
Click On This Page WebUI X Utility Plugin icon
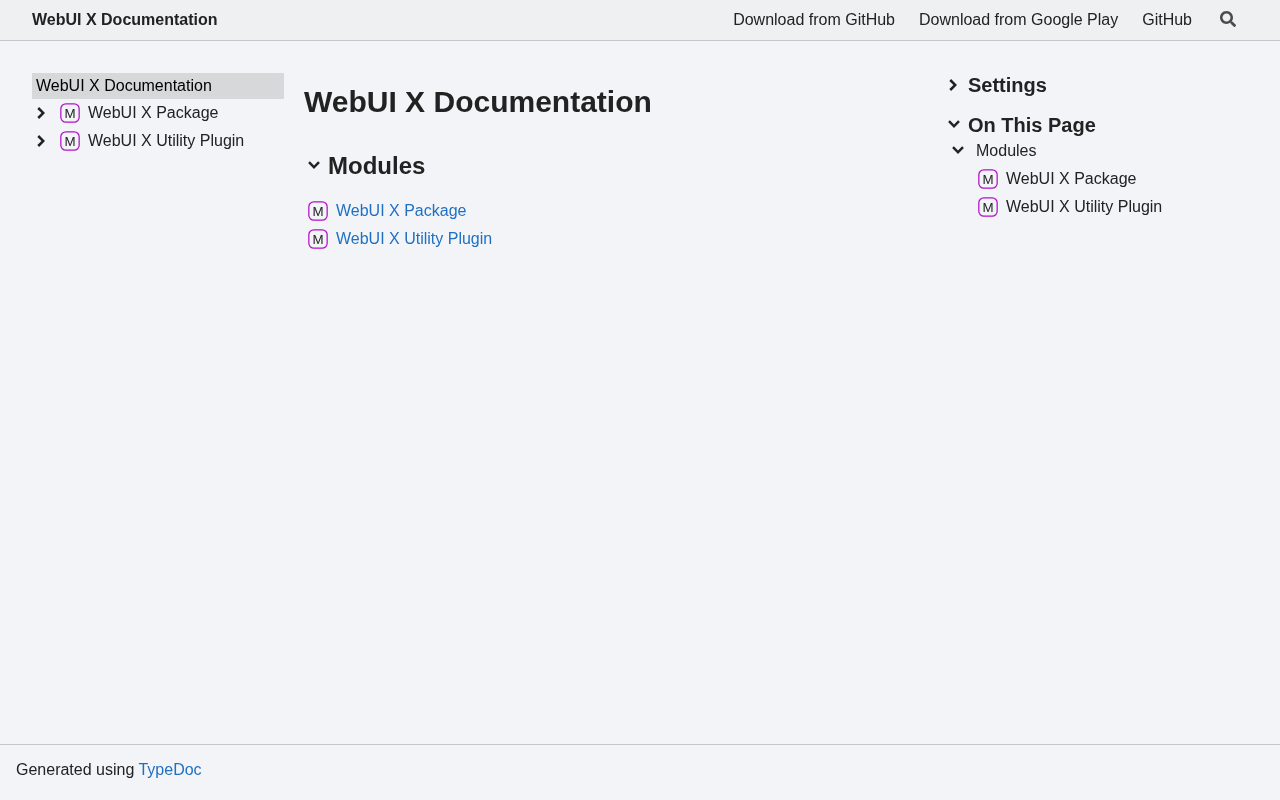988,207
